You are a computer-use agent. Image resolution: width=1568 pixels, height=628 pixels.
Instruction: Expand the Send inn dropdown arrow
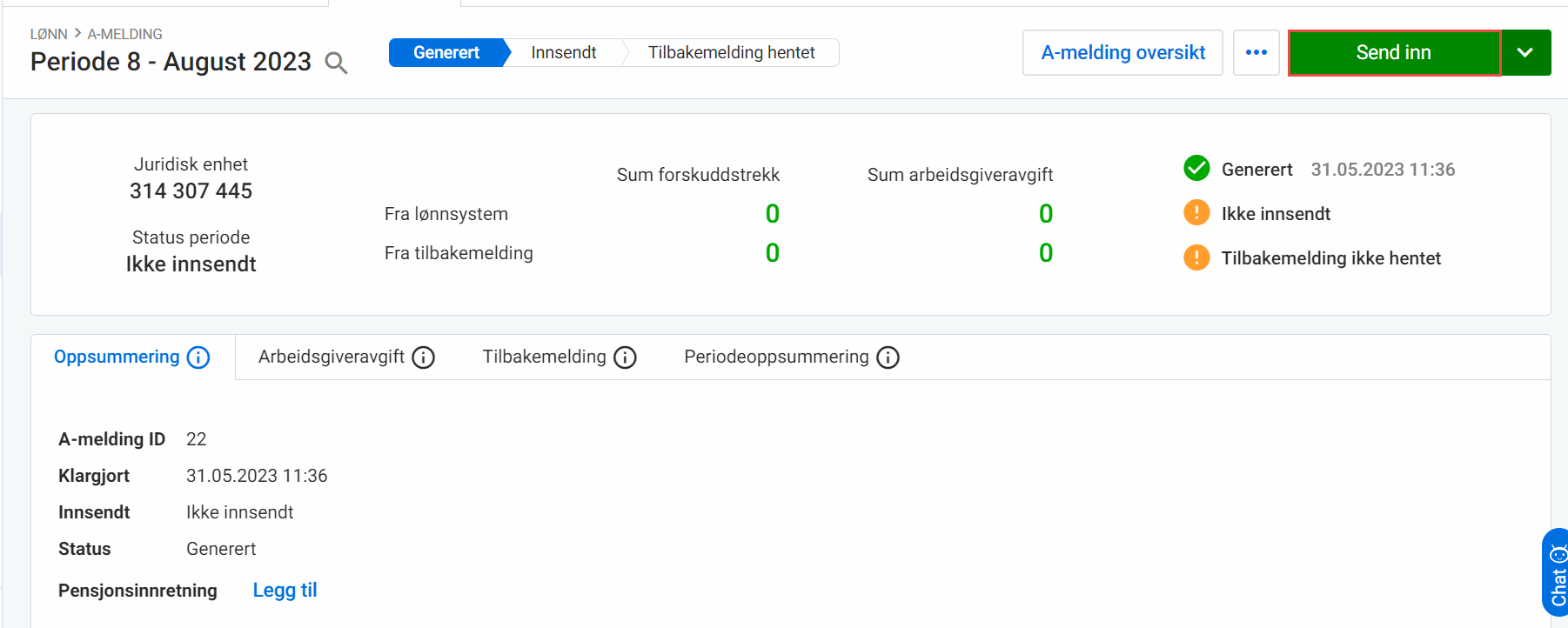1525,52
